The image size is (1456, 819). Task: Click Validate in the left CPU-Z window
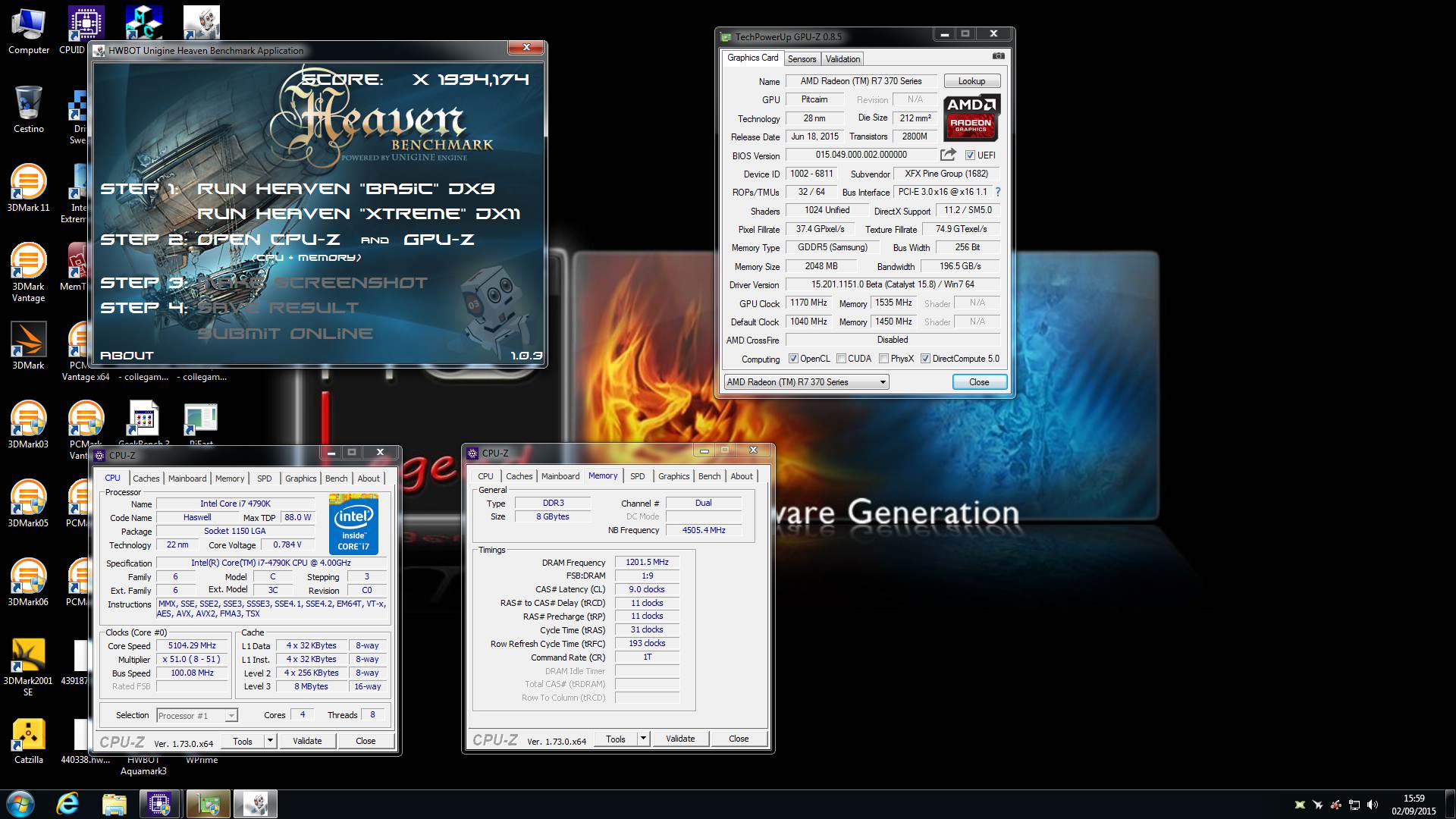coord(307,741)
